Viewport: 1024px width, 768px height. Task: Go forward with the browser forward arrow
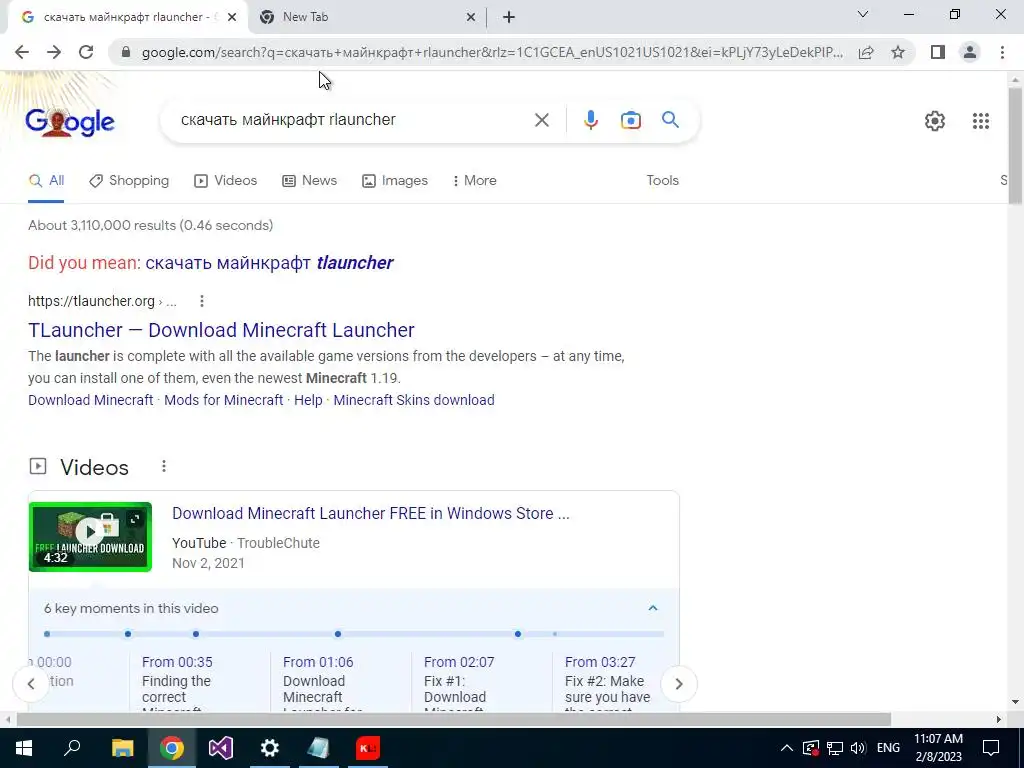[54, 52]
